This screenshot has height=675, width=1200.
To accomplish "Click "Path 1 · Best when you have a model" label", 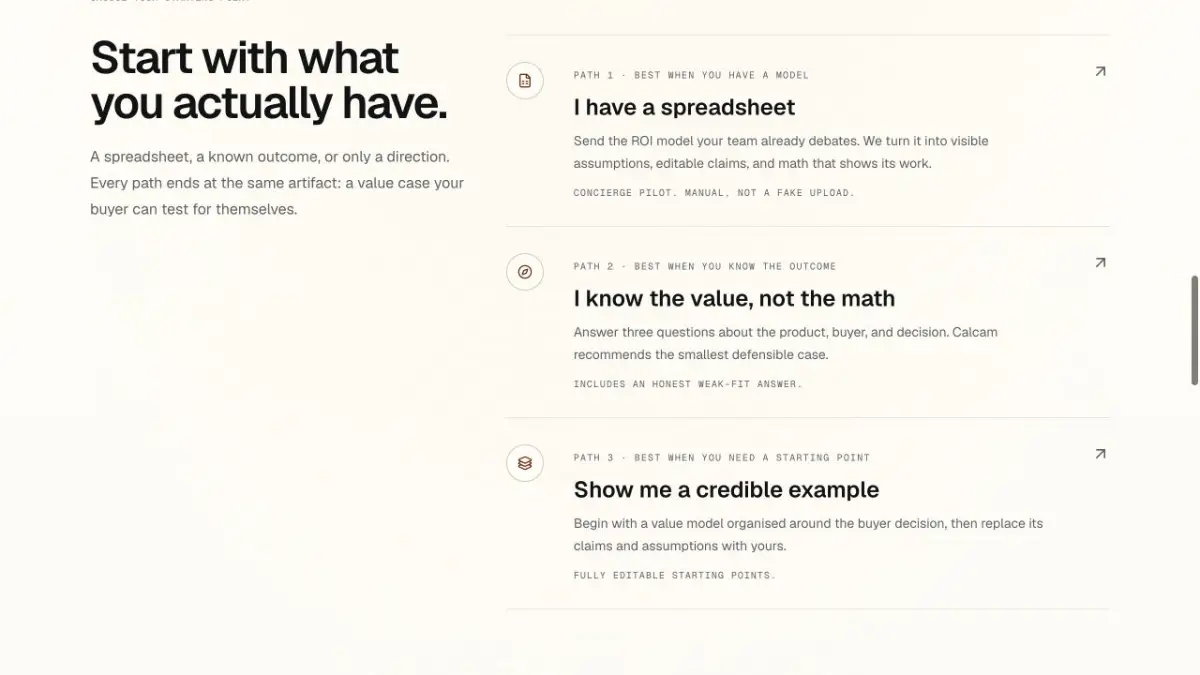I will (691, 75).
